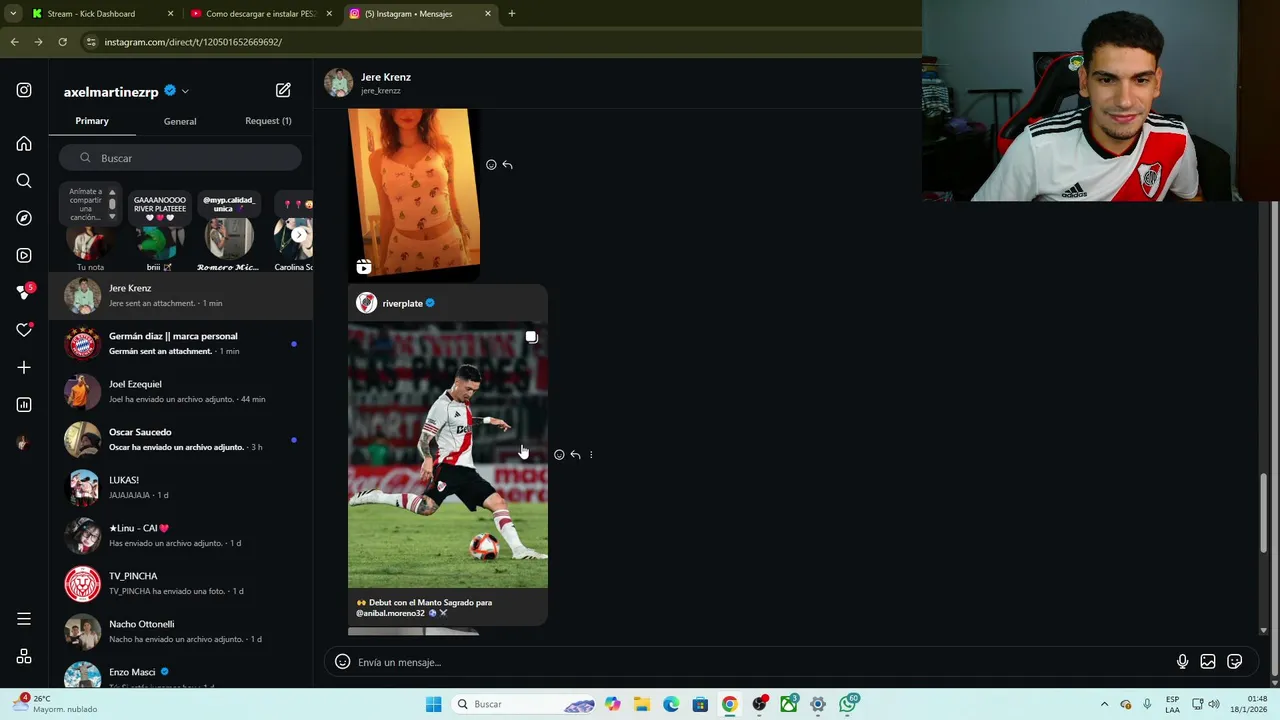Open the Explore compass icon
This screenshot has height=720, width=1280.
[24, 218]
